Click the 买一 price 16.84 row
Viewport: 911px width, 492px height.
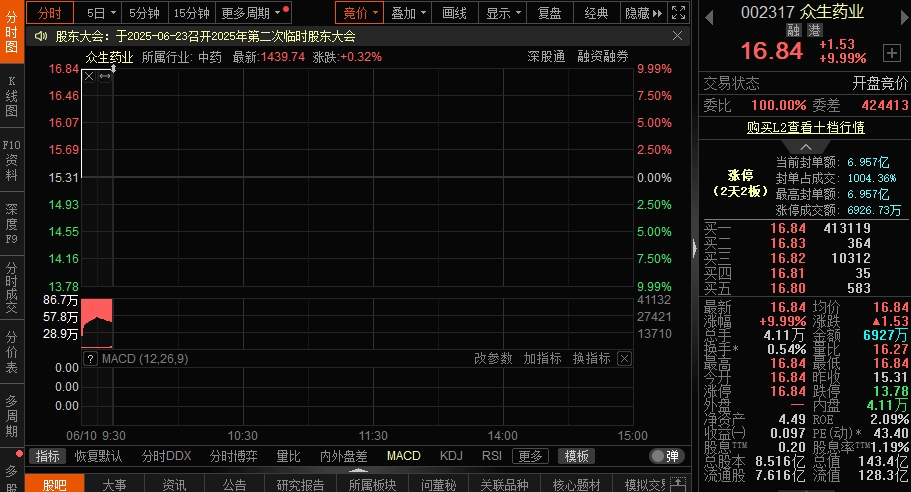coord(805,228)
